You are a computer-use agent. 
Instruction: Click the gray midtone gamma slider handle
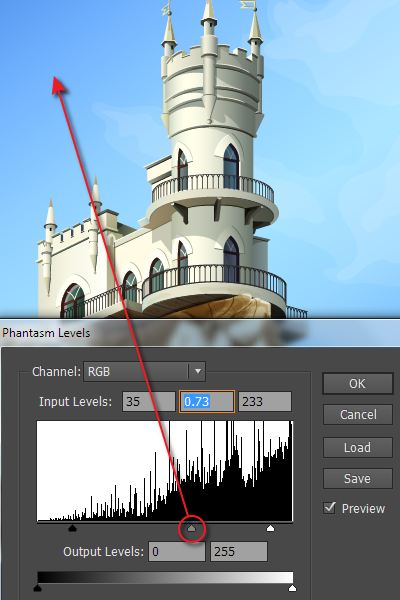[191, 528]
